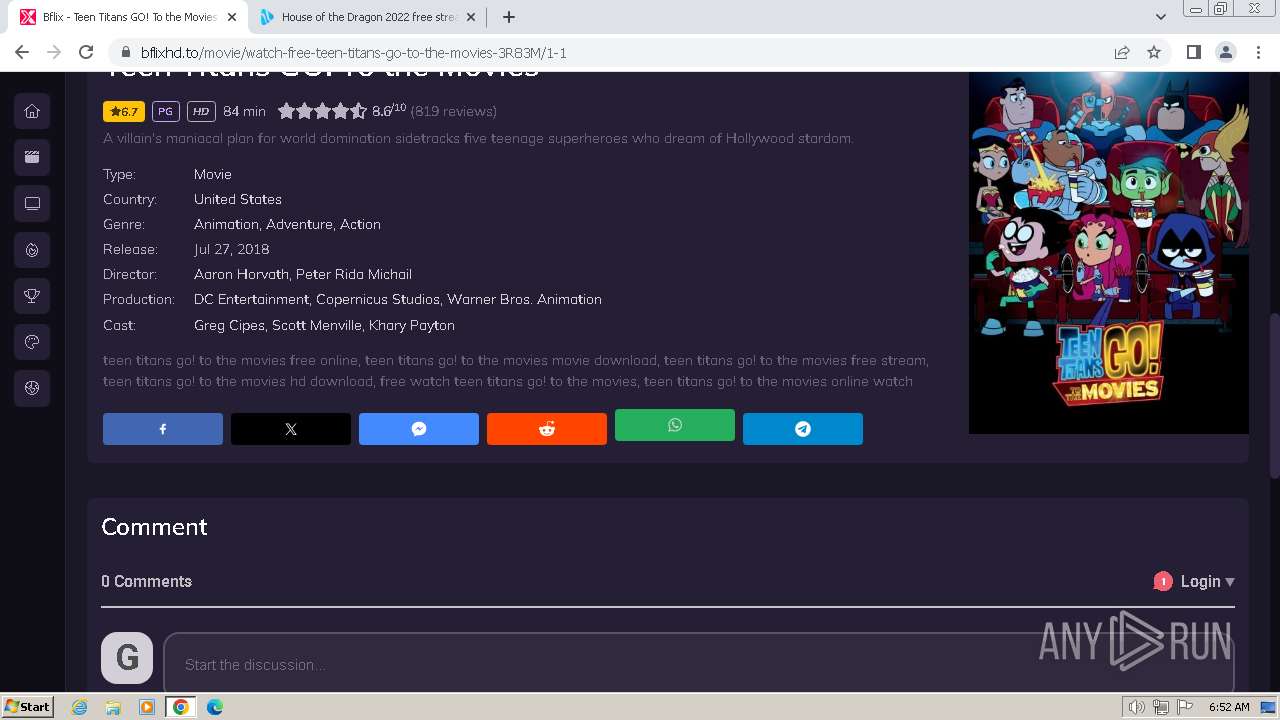Click the release date Jul 27, 2018

231,249
